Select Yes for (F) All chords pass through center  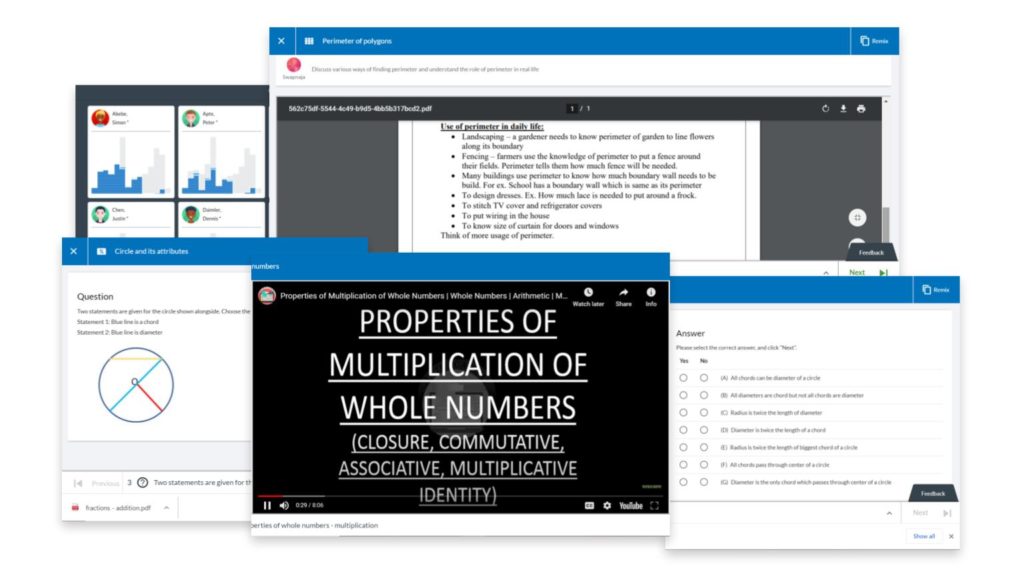tap(683, 465)
